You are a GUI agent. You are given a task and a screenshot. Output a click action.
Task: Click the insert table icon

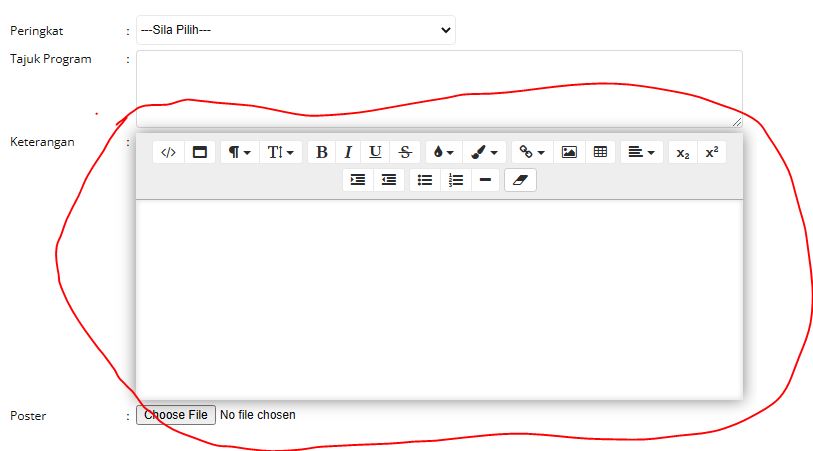tap(600, 153)
